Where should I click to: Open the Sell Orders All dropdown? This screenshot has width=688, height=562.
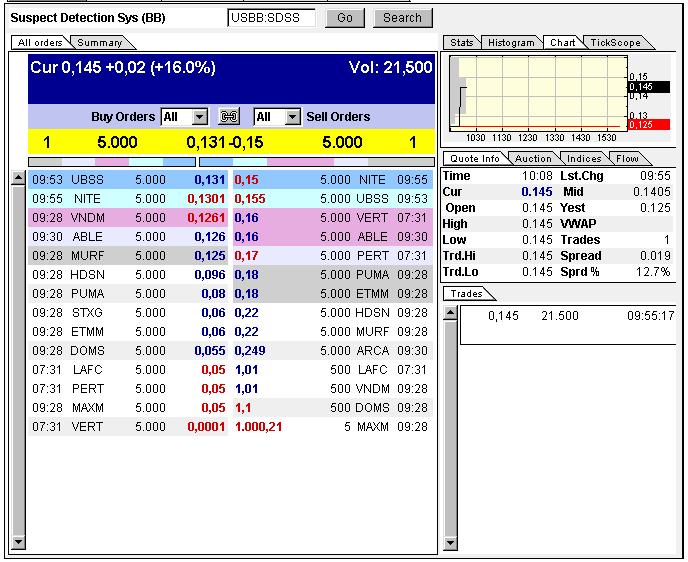click(x=277, y=117)
